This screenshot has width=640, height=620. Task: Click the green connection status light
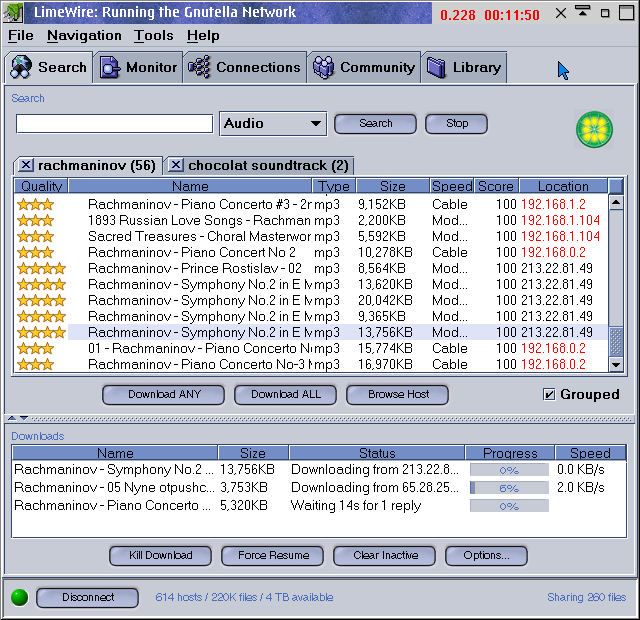[x=20, y=598]
